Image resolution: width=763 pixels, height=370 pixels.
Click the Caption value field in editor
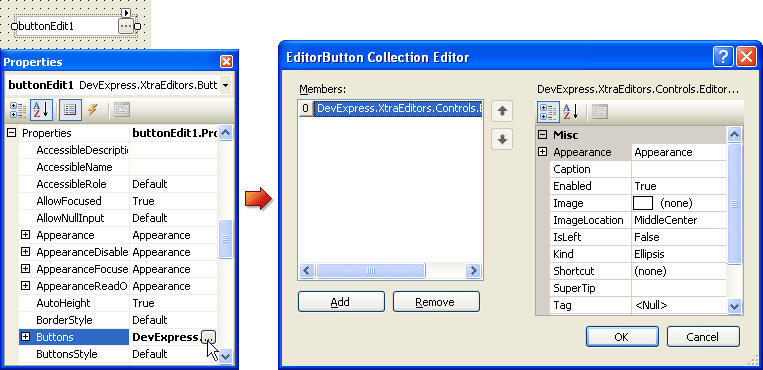(x=679, y=169)
